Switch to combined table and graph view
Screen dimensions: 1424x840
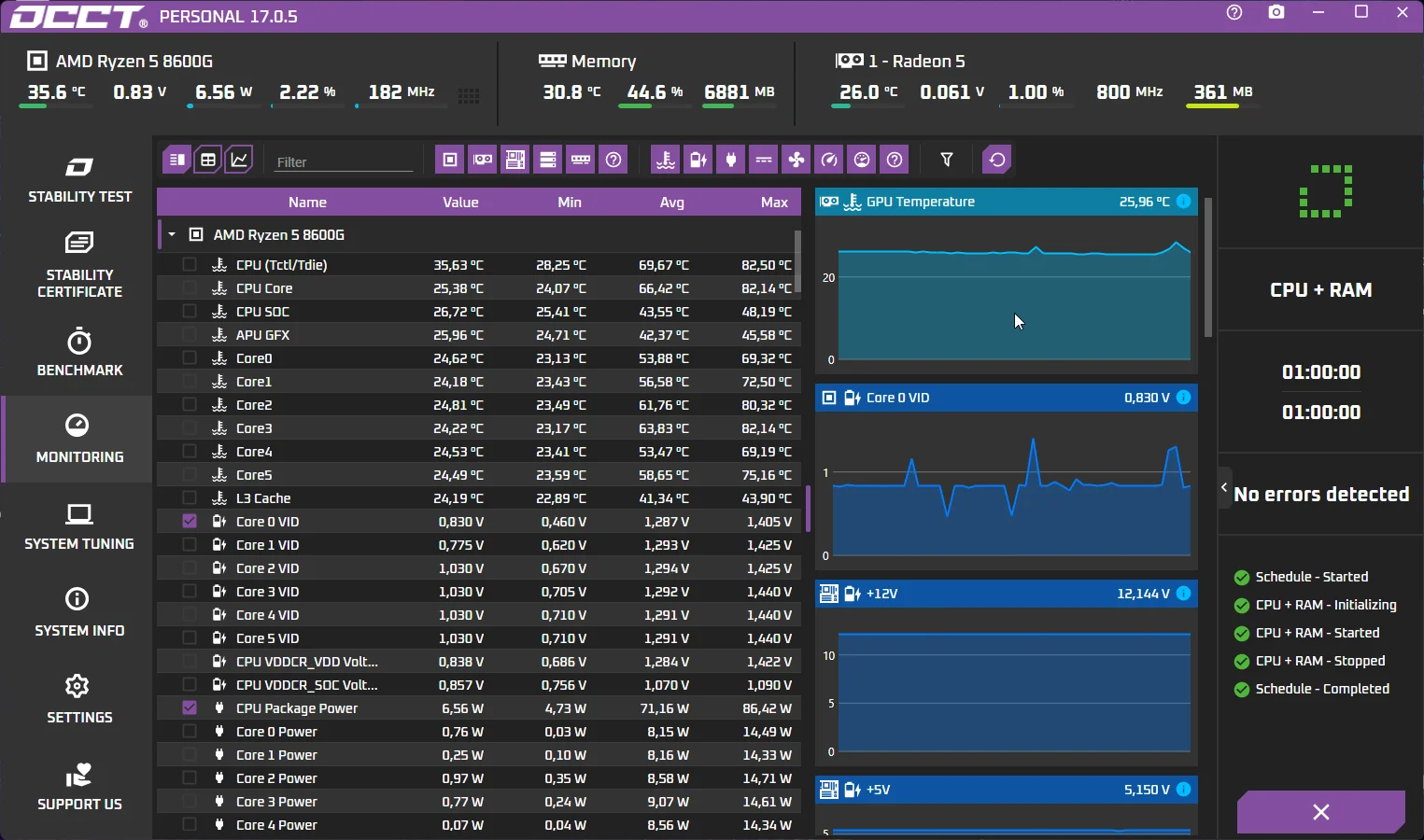click(176, 160)
